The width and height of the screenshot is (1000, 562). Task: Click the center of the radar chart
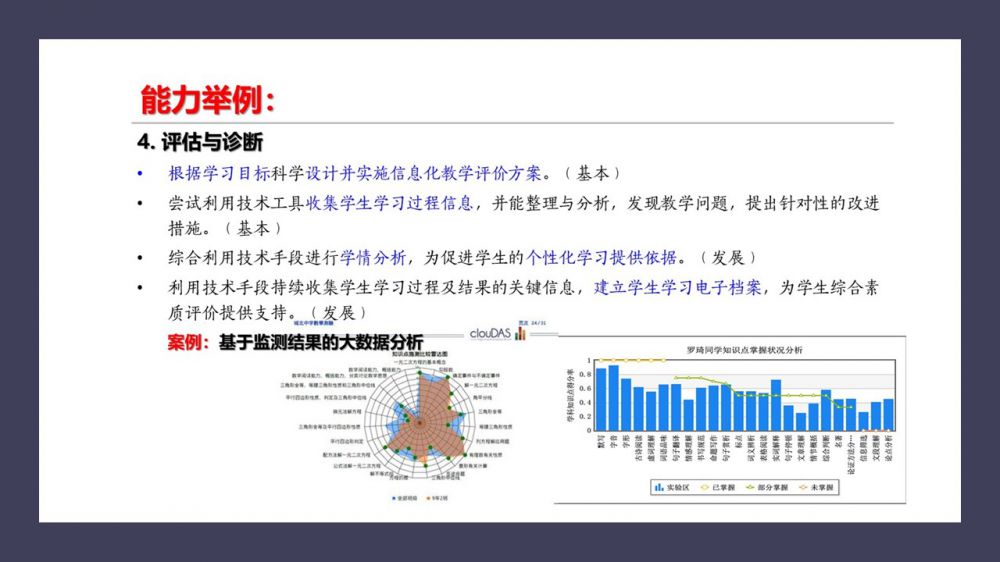click(418, 423)
